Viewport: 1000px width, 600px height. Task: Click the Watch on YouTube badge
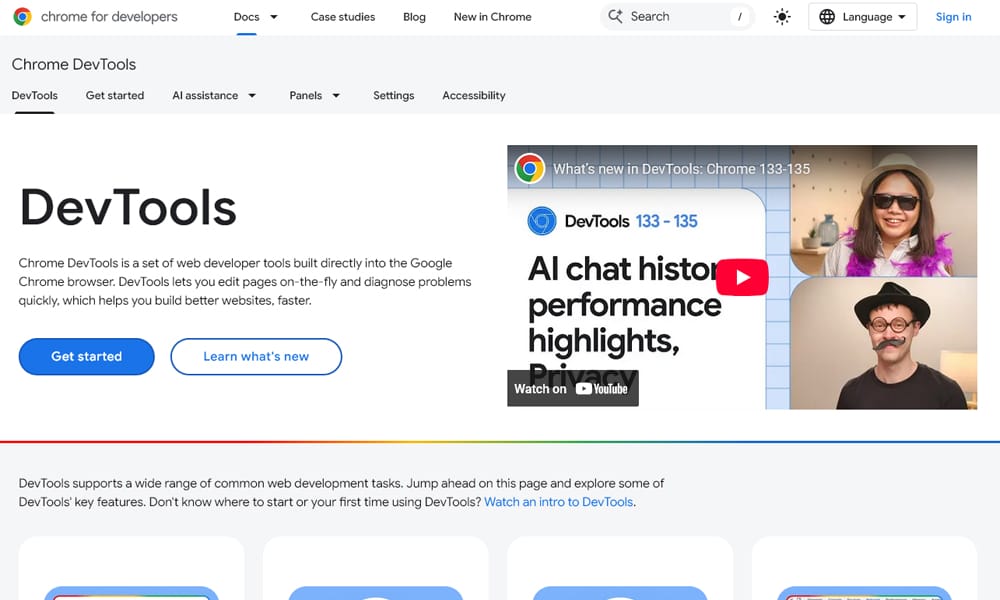(572, 388)
